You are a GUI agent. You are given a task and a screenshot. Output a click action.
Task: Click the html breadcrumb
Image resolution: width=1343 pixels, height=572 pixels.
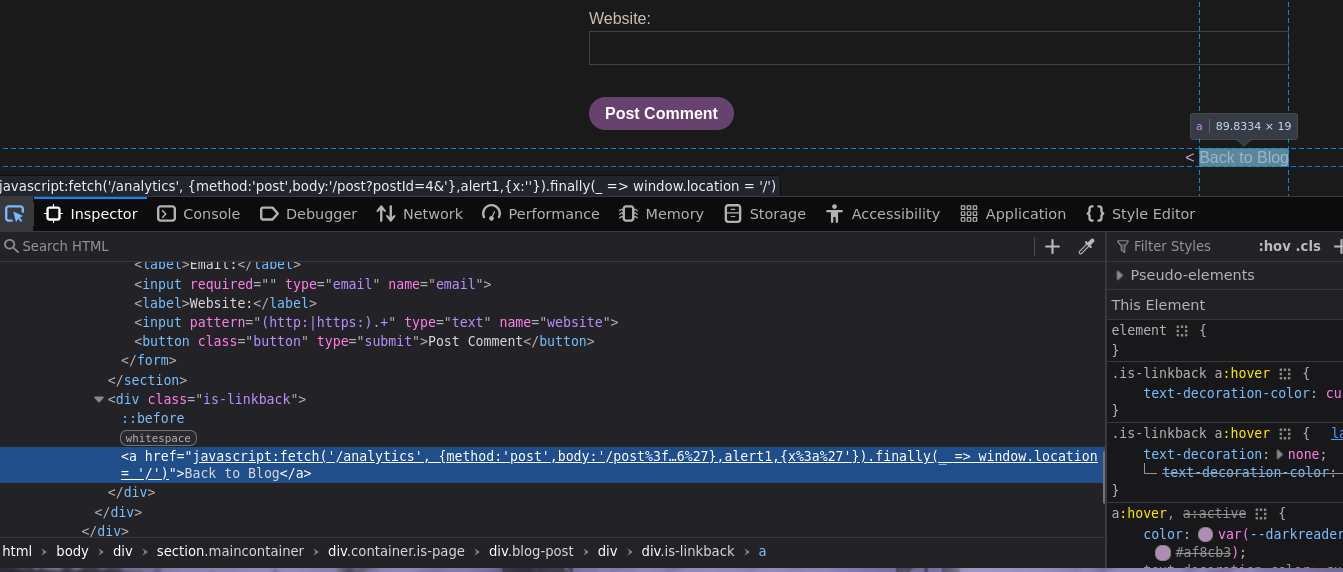tap(17, 551)
